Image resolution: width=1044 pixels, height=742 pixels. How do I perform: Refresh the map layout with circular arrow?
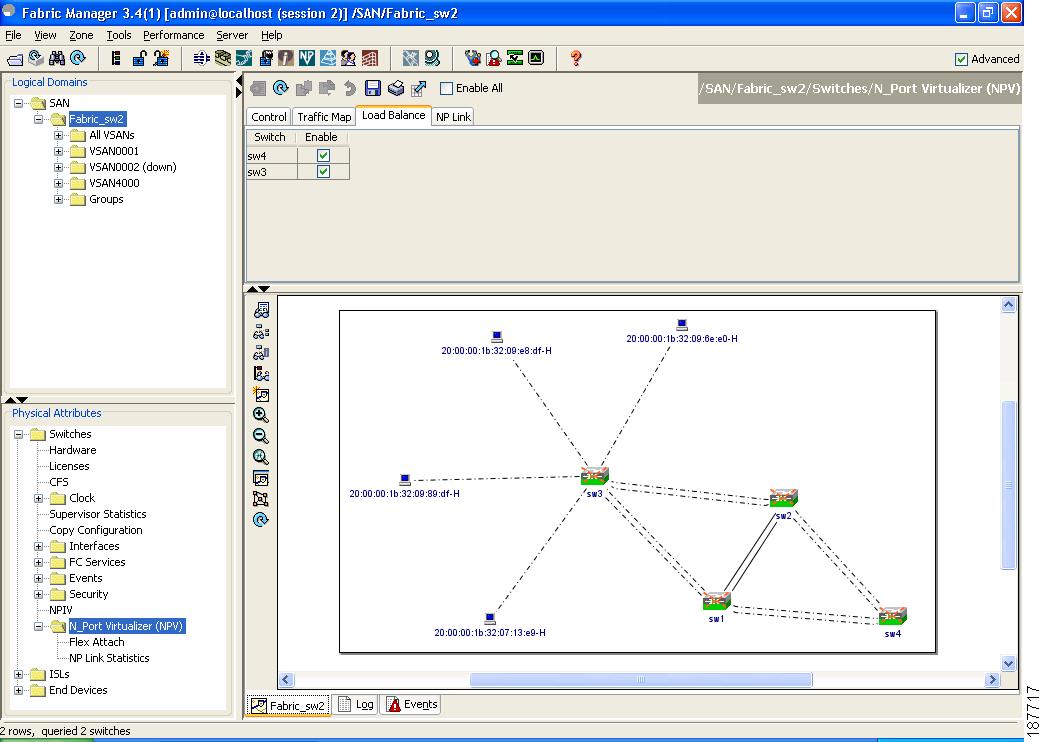(262, 519)
